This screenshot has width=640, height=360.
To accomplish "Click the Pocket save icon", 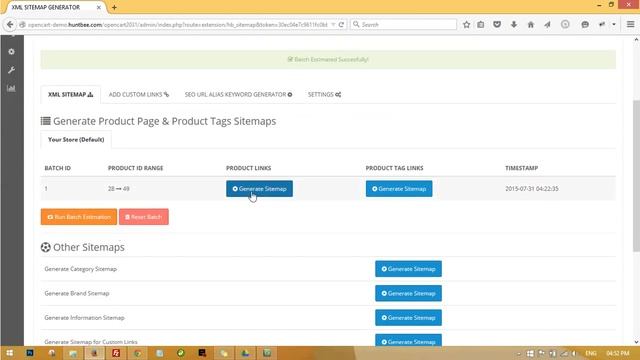I will click(x=497, y=24).
